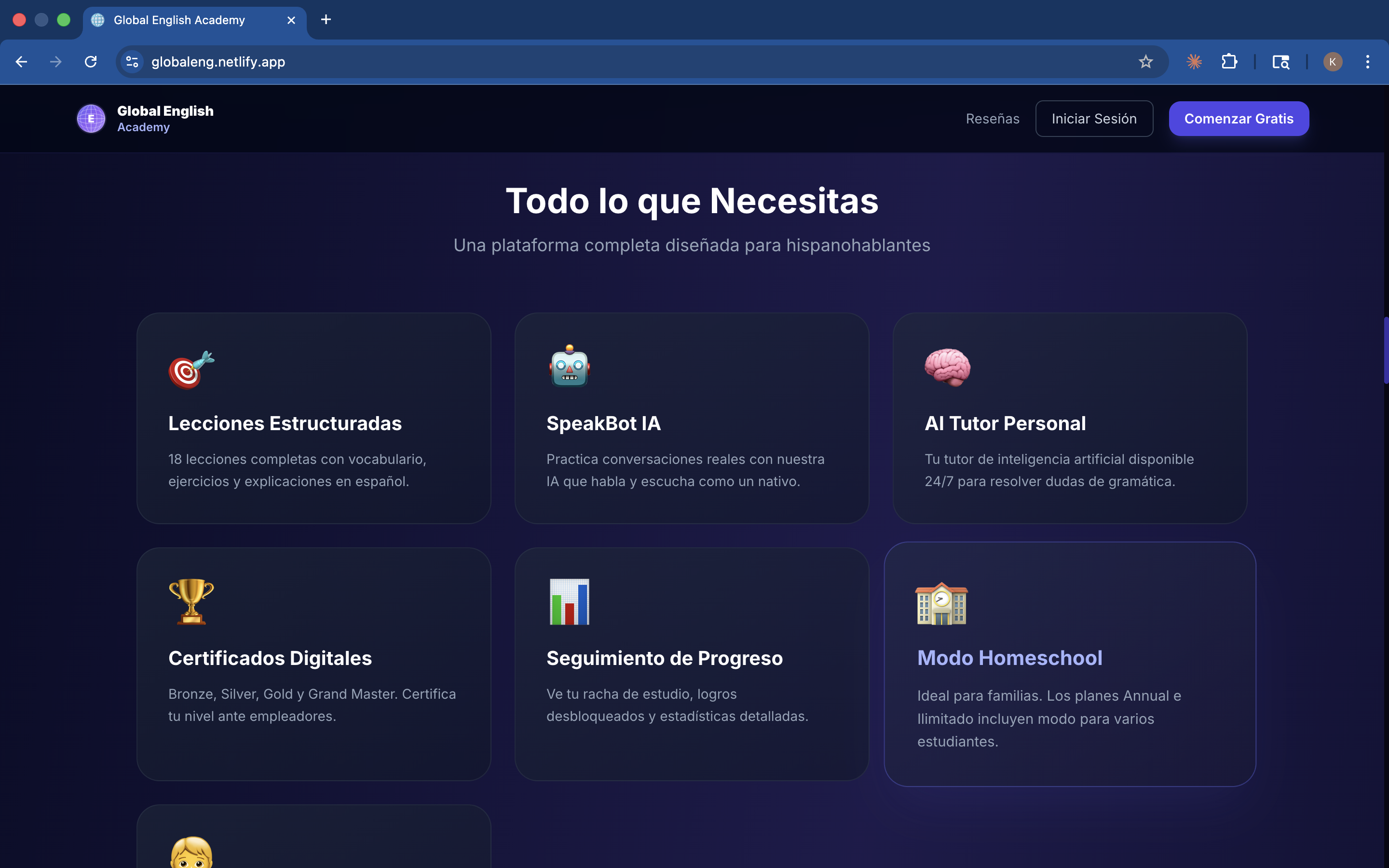Click the Global English Academy globe logo

pos(91,118)
